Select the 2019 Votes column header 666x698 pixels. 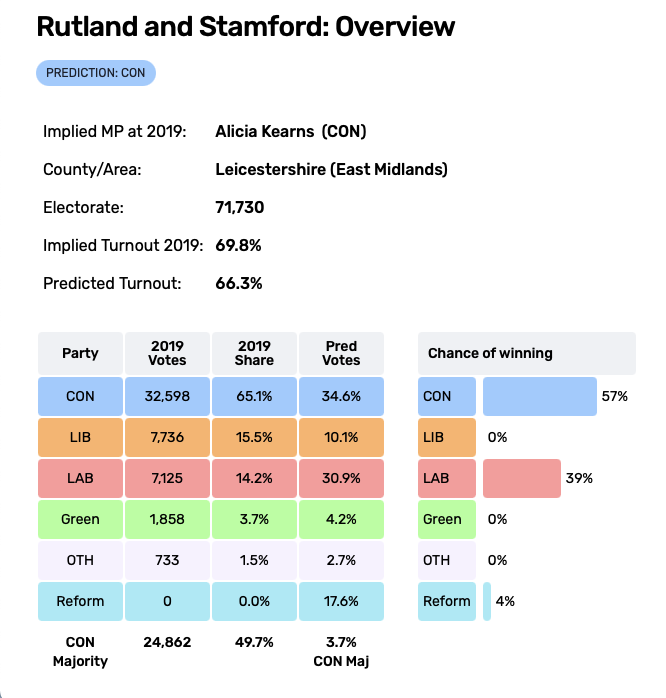tap(167, 353)
